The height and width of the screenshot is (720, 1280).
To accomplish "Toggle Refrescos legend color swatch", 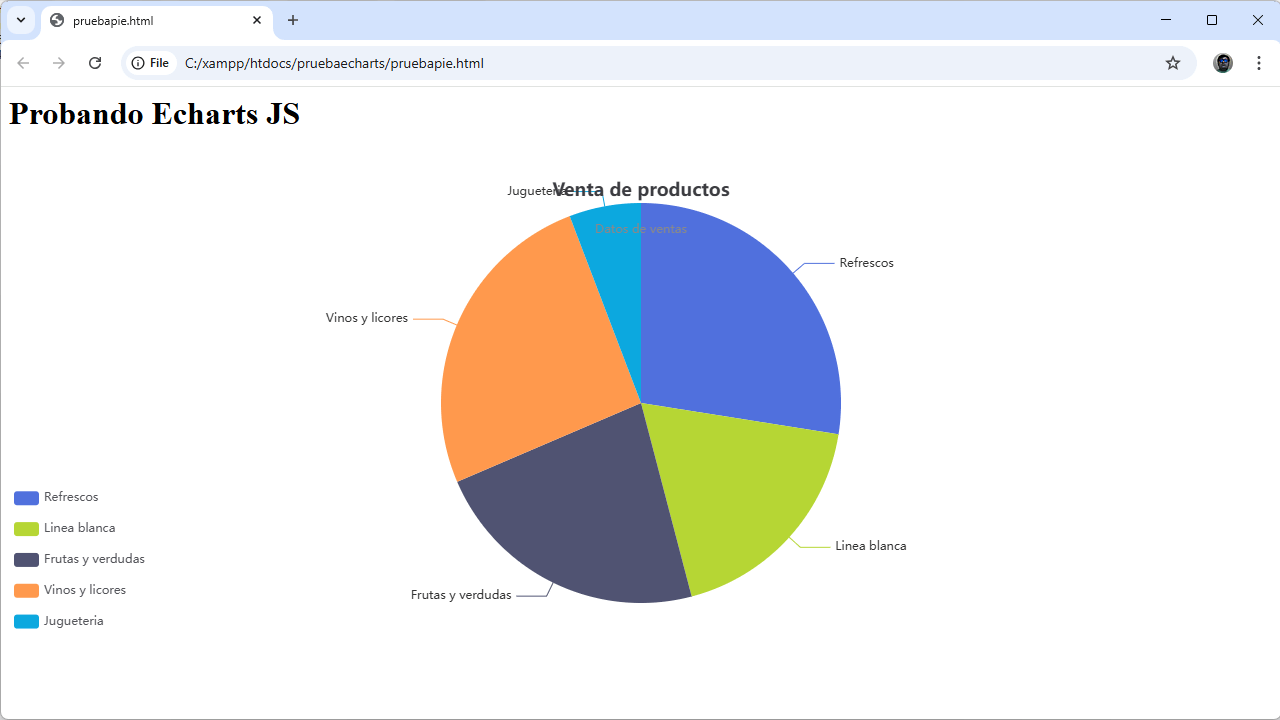I will [26, 498].
